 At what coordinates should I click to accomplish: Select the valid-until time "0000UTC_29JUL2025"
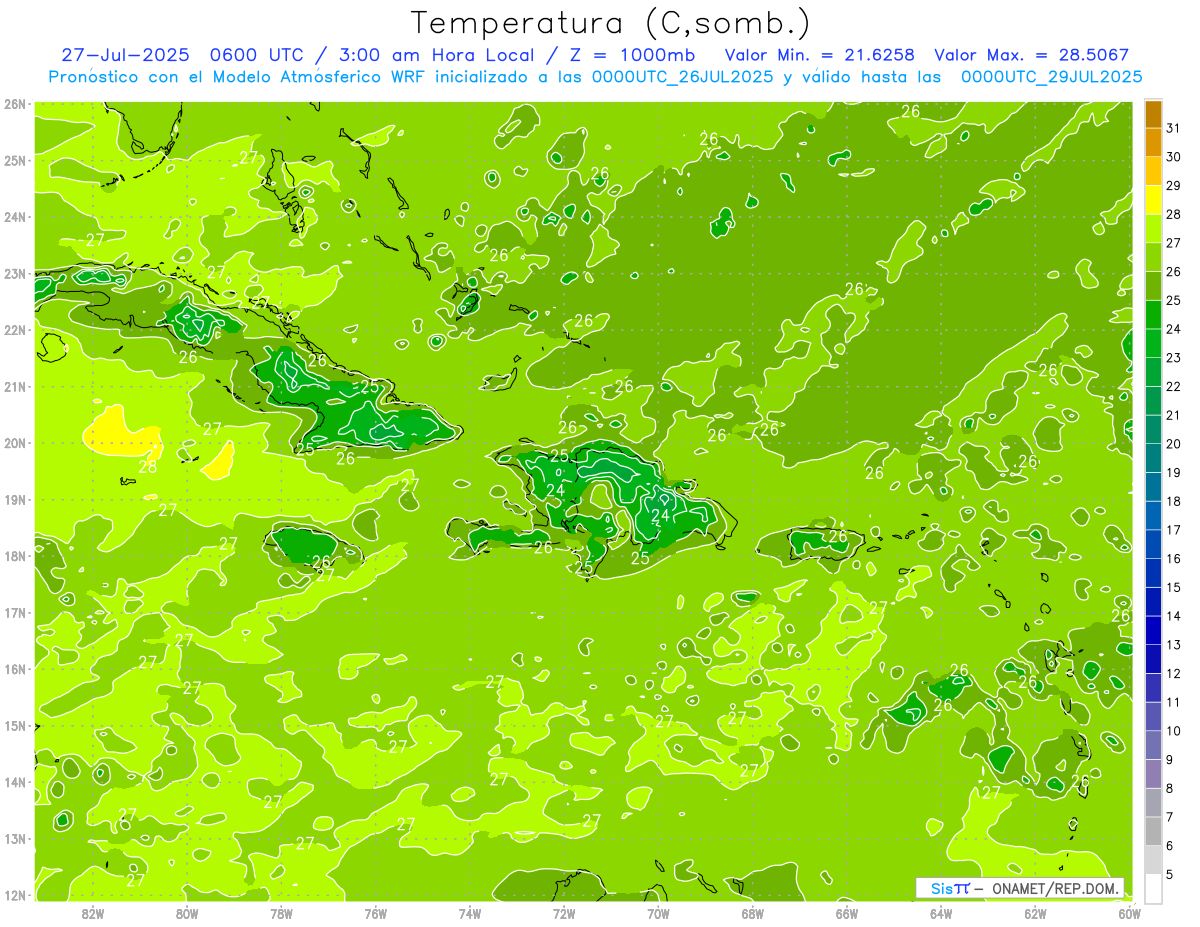coord(1051,77)
